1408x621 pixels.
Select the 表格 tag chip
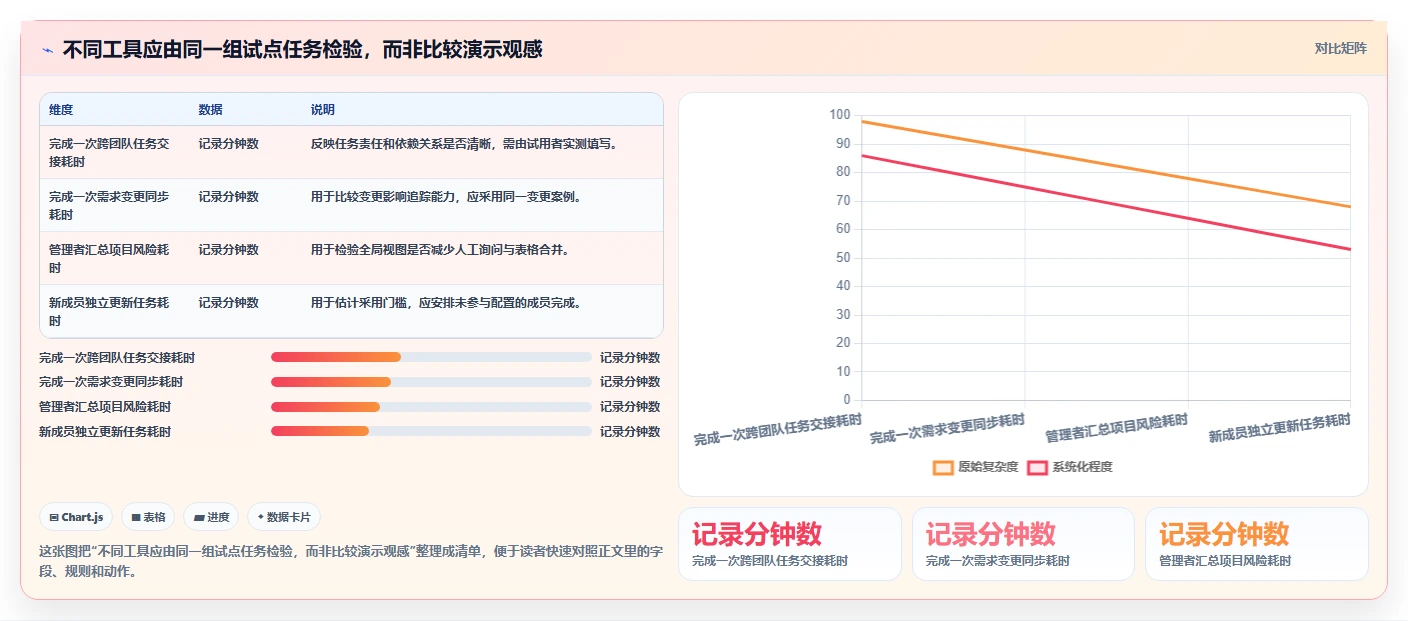148,517
